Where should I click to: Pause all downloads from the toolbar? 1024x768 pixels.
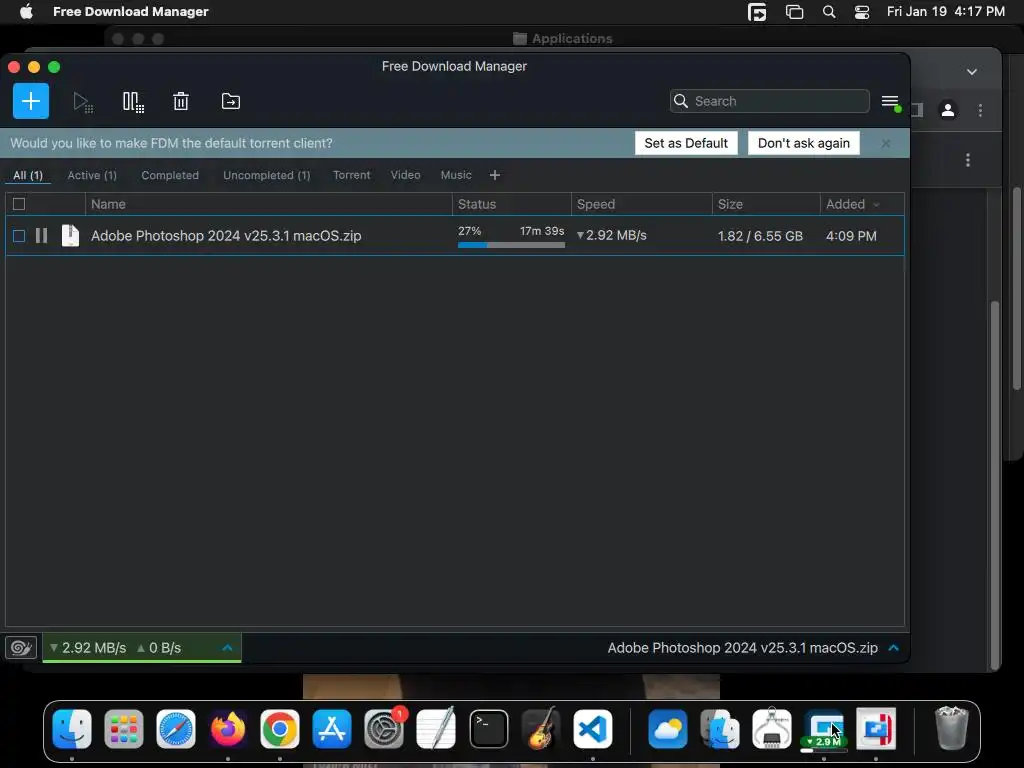(x=133, y=102)
